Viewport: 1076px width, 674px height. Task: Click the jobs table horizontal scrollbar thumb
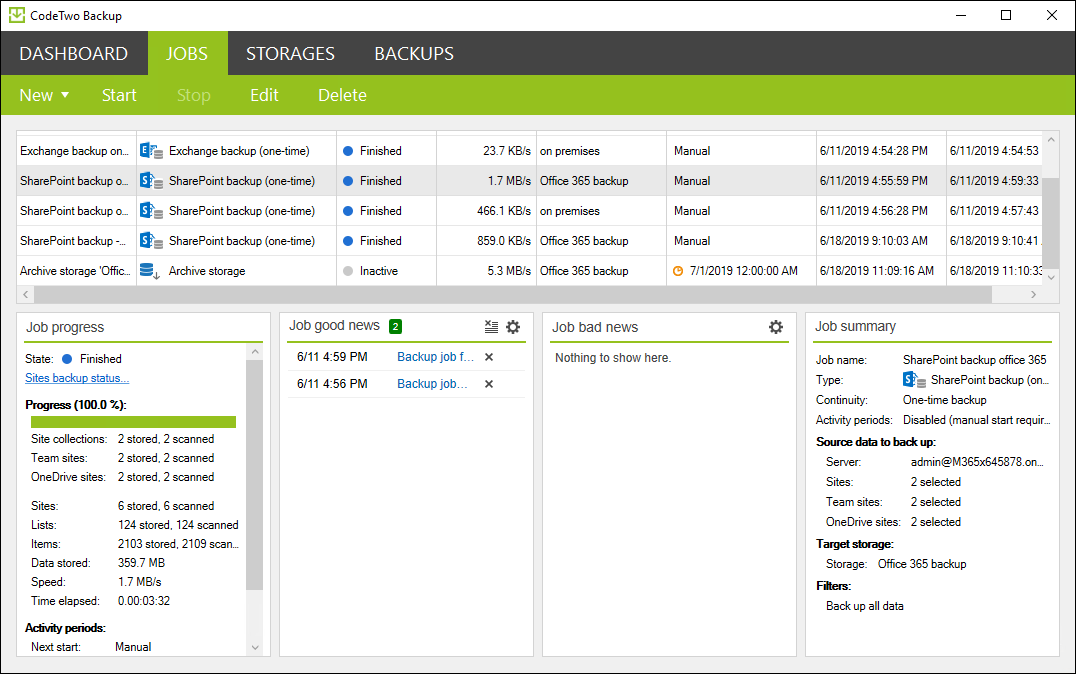tap(513, 294)
